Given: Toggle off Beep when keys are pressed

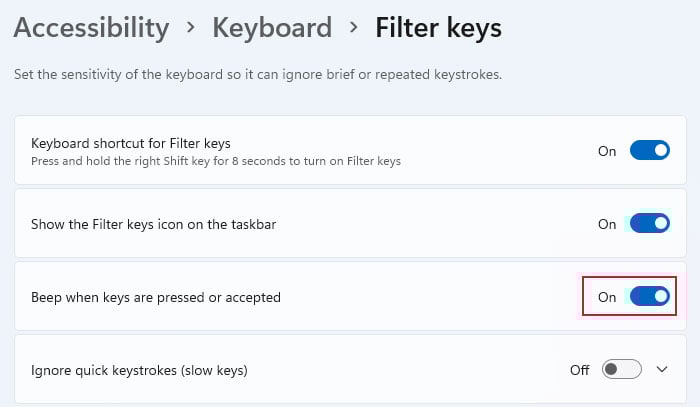Looking at the screenshot, I should [x=650, y=296].
